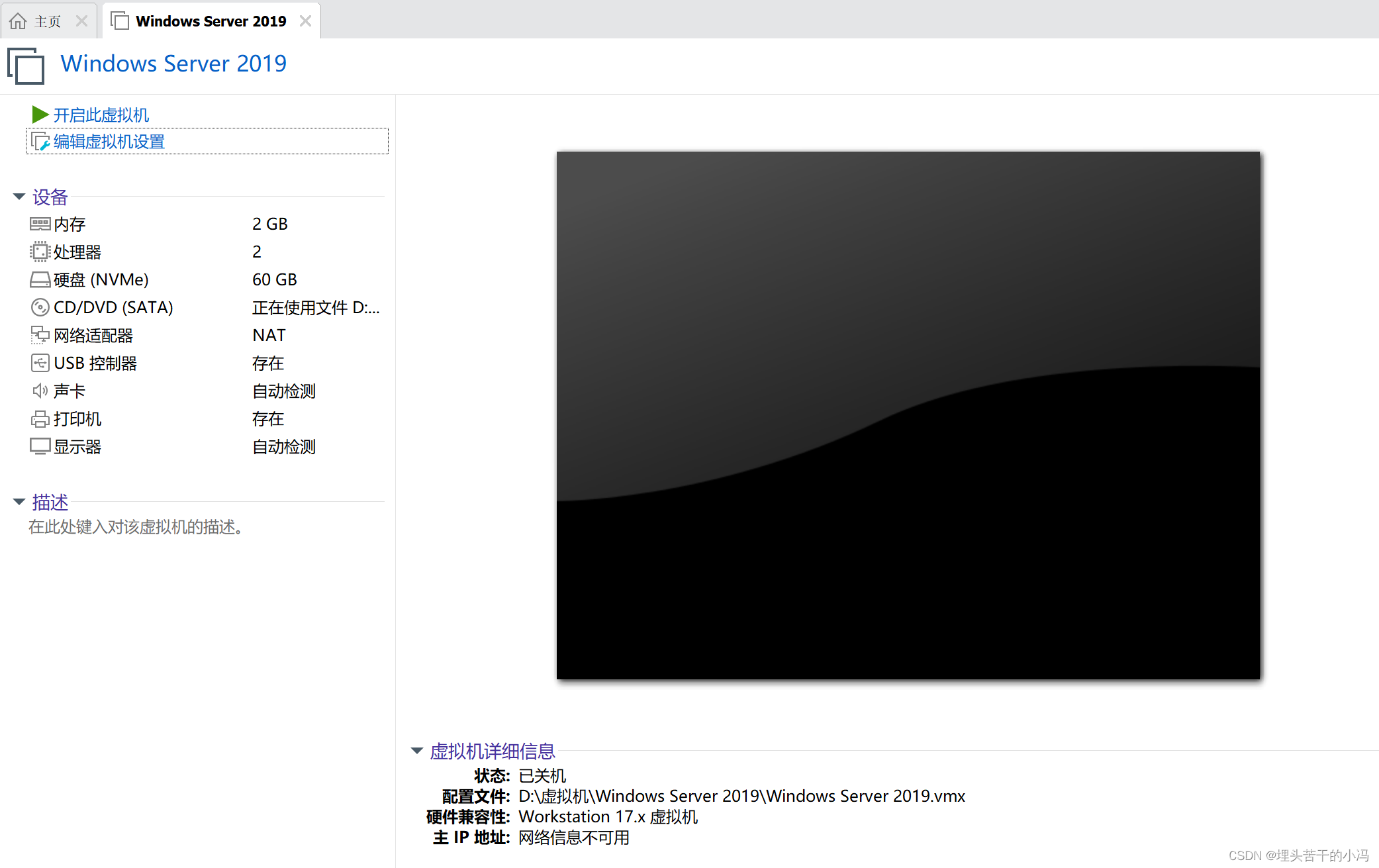
Task: Click the network adapter (网络适配器) icon
Action: pyautogui.click(x=40, y=335)
